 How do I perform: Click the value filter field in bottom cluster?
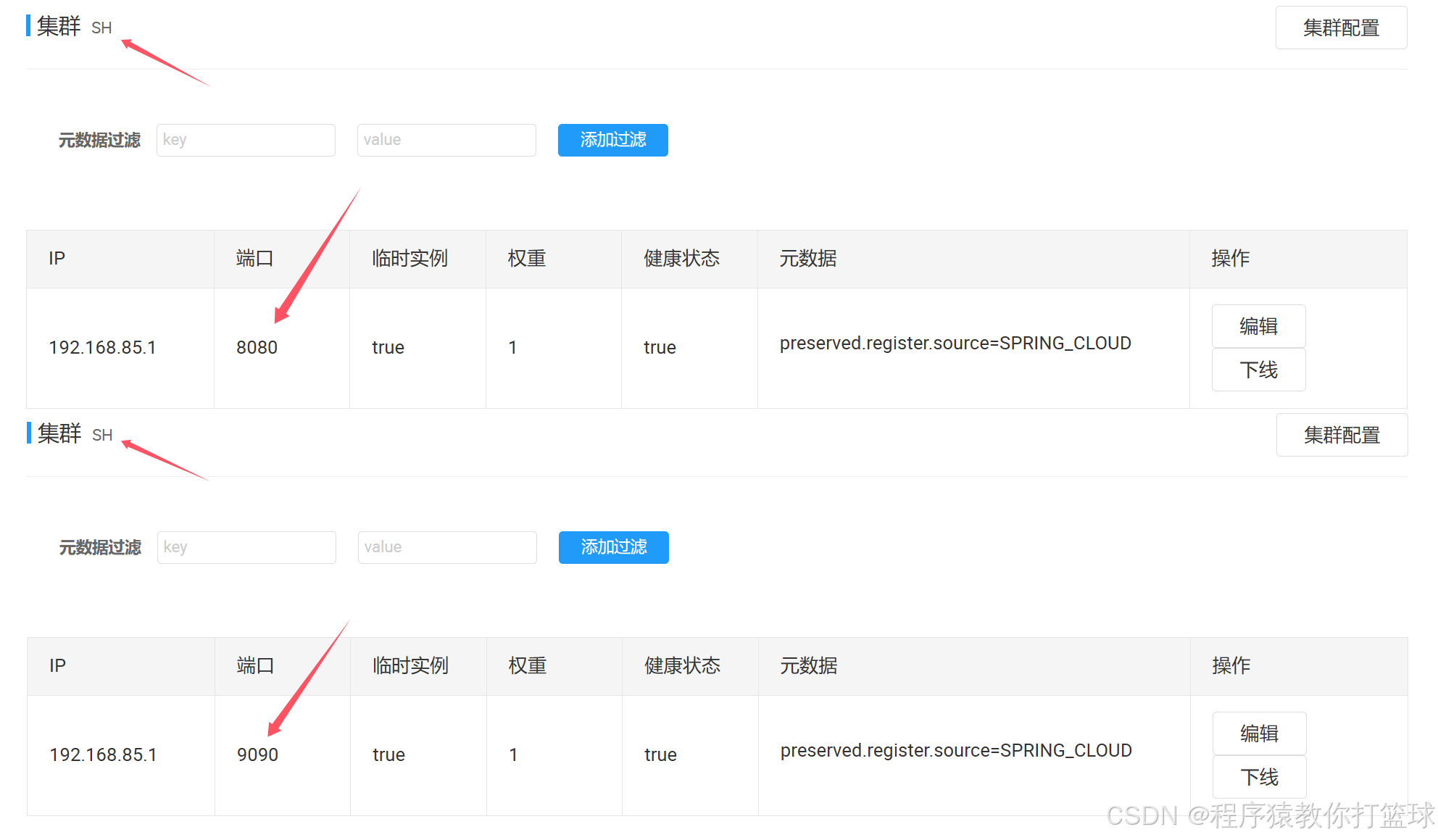446,547
